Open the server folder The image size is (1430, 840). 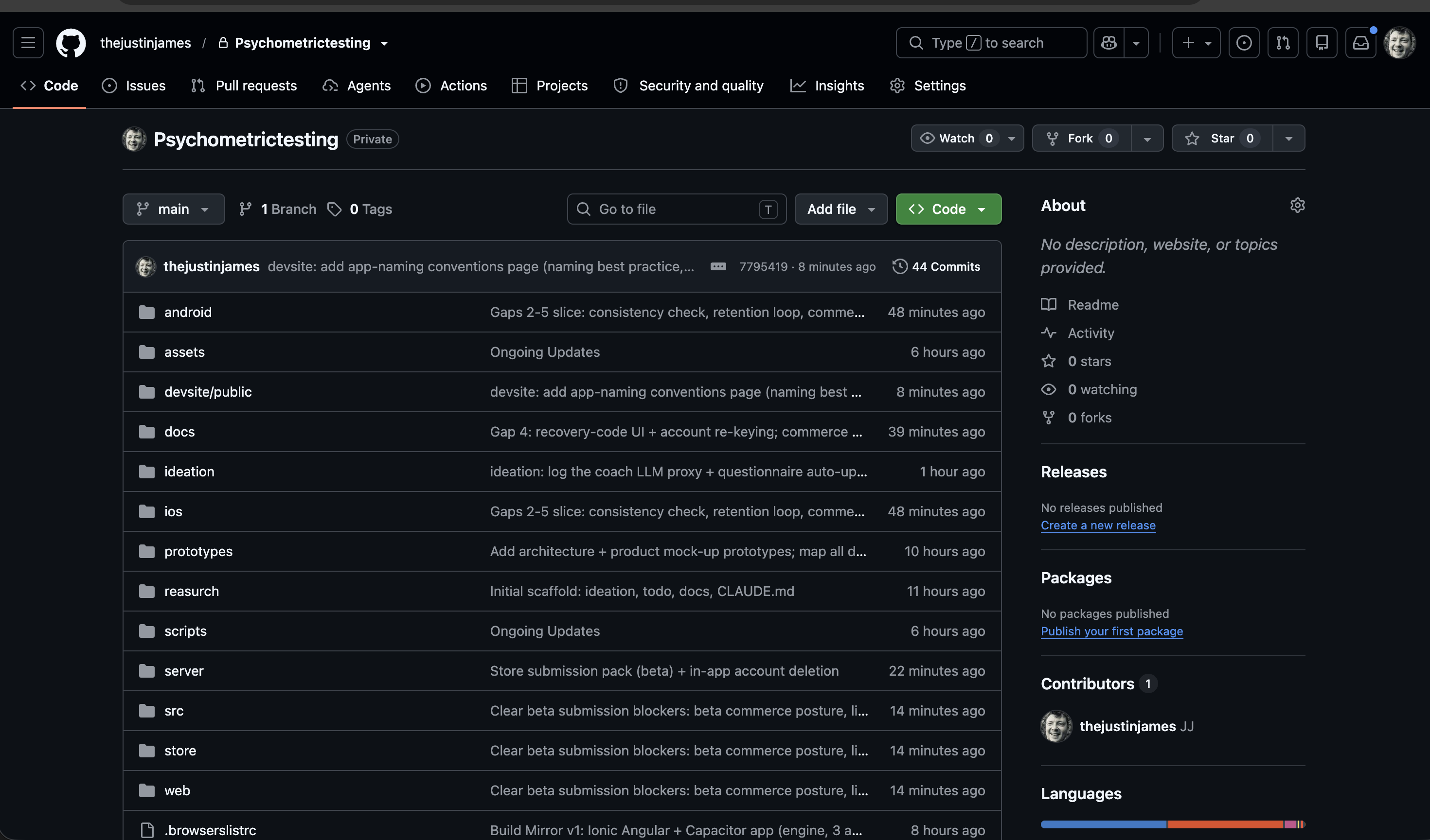(184, 671)
